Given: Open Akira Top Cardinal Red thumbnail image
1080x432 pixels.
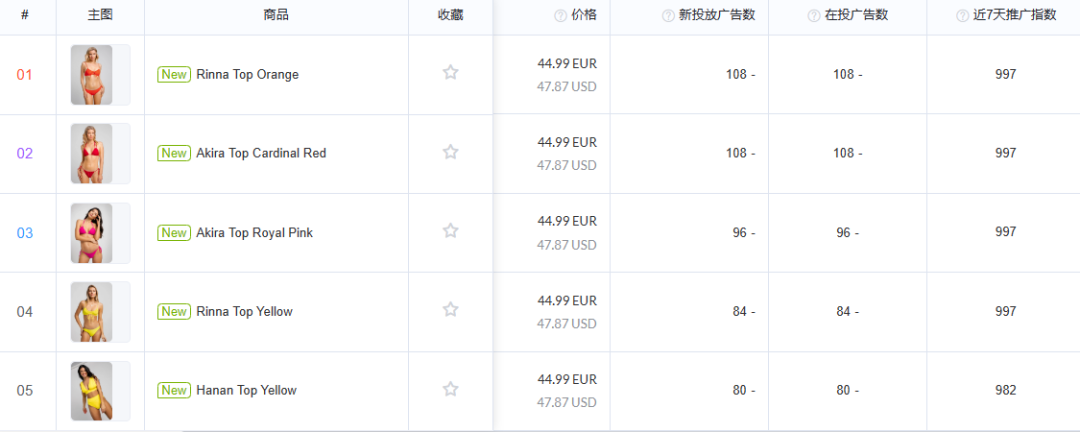Looking at the screenshot, I should click(91, 154).
